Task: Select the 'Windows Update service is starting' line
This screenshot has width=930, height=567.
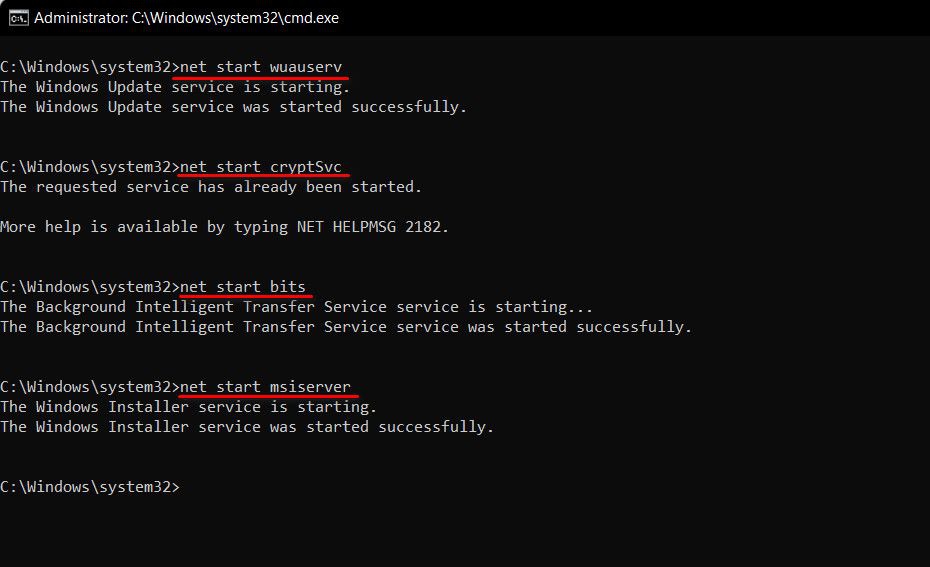Action: click(x=175, y=87)
